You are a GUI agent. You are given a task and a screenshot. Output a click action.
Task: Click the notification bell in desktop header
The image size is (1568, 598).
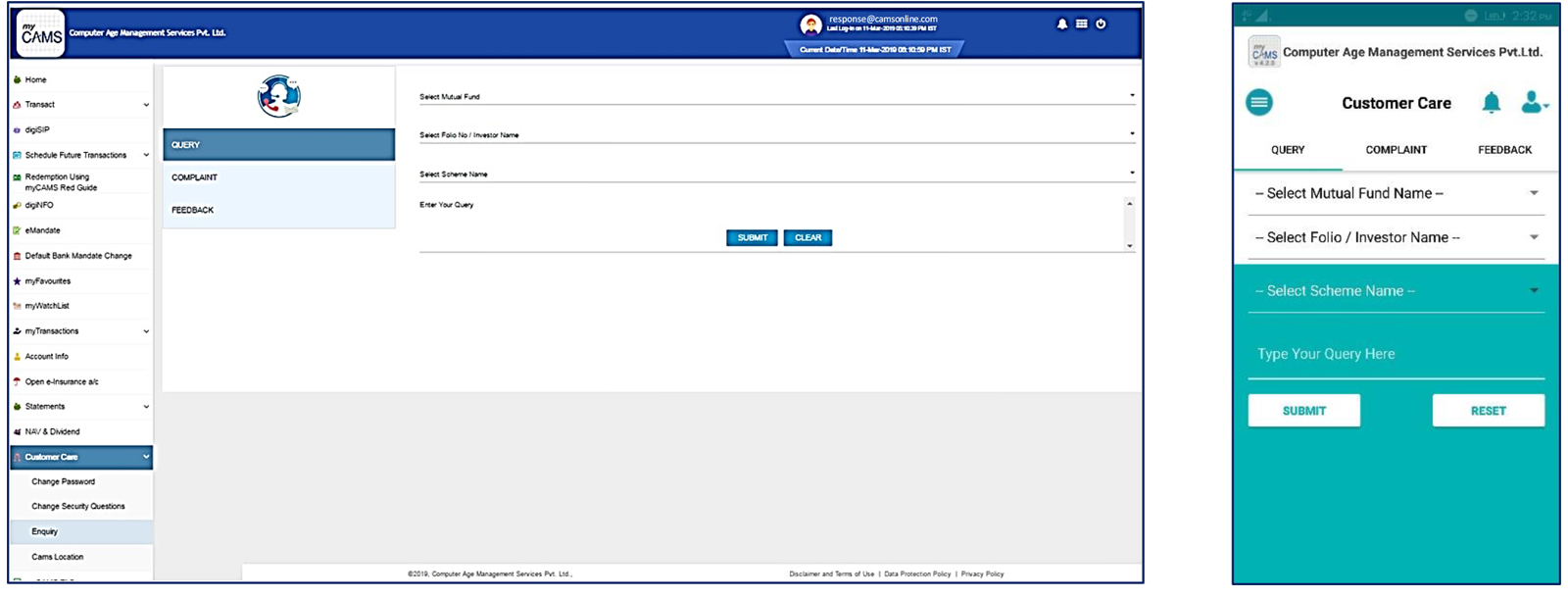1061,25
